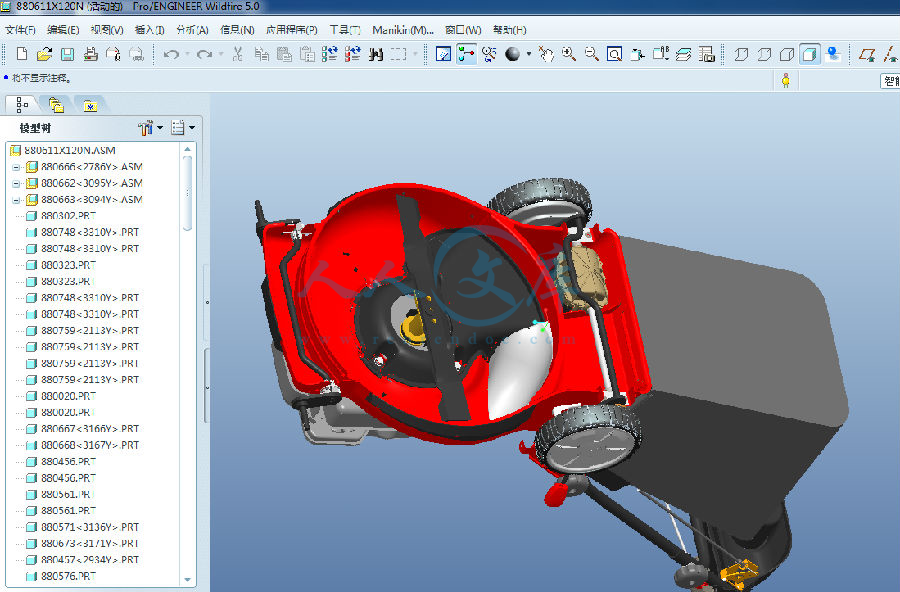900x592 pixels.
Task: Click the Refit view icon
Action: coord(615,54)
